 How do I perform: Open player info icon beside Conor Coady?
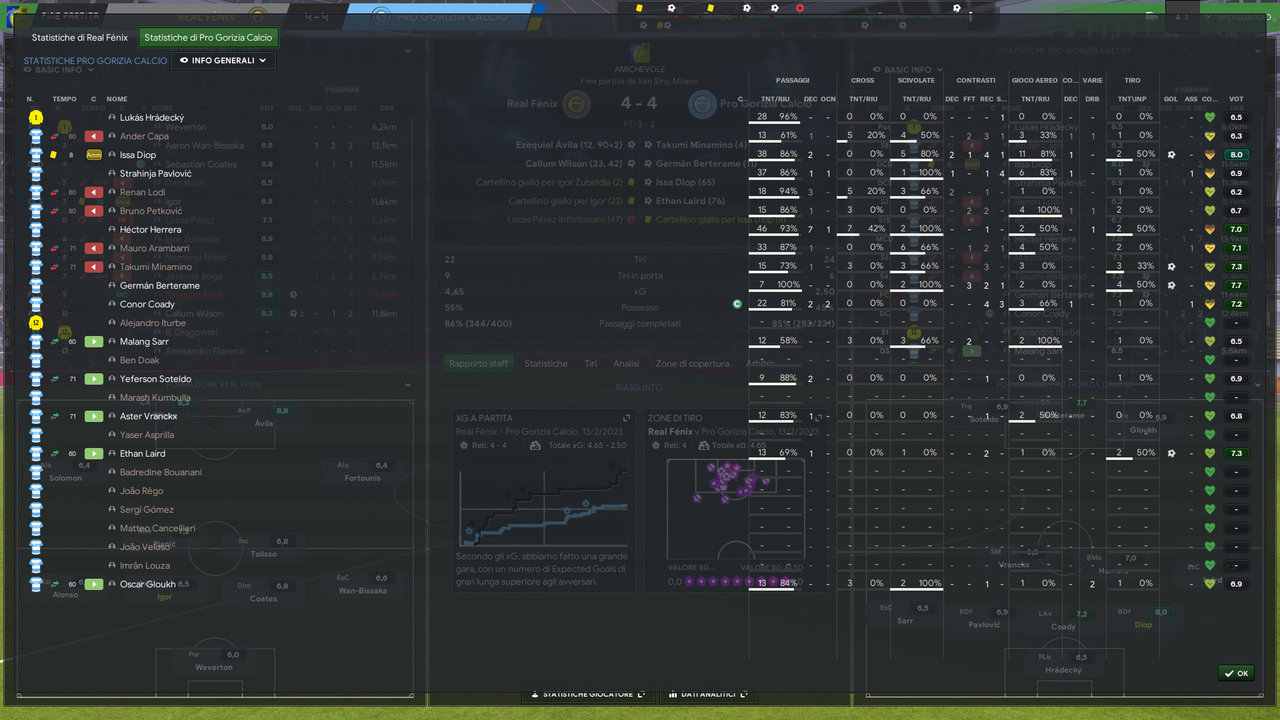point(112,304)
